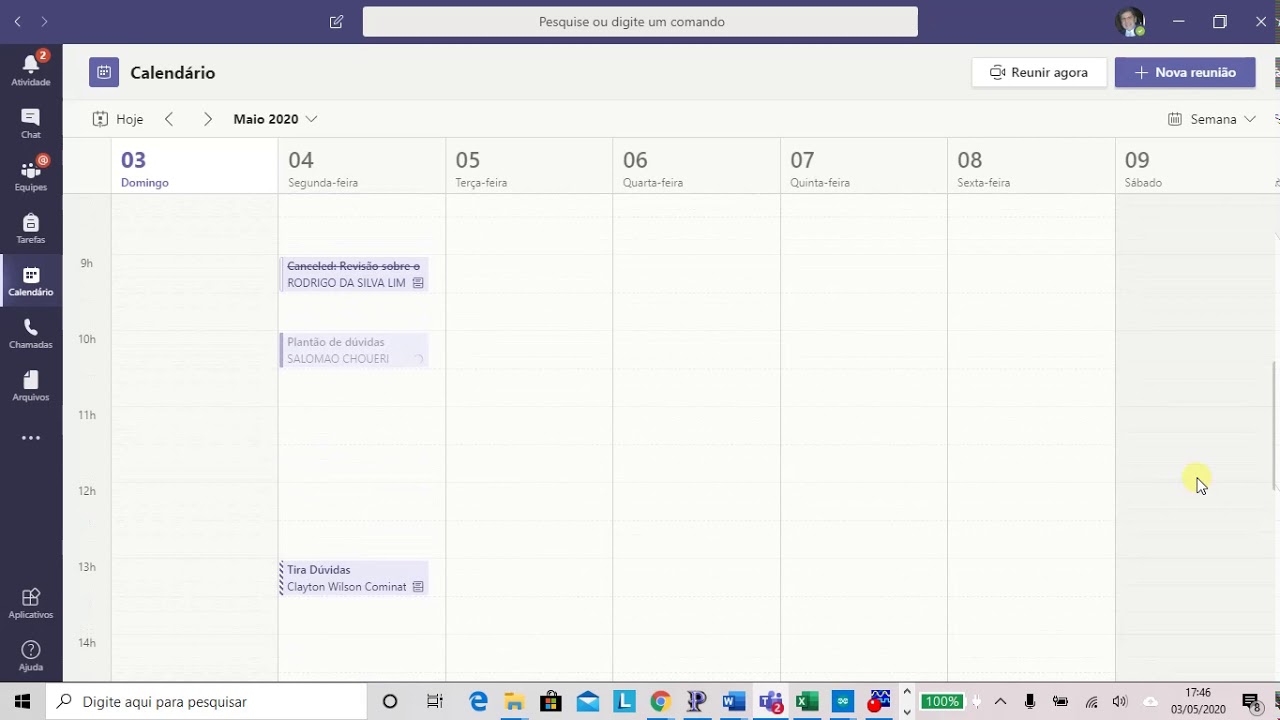Open Chamadas in the sidebar

tap(31, 333)
